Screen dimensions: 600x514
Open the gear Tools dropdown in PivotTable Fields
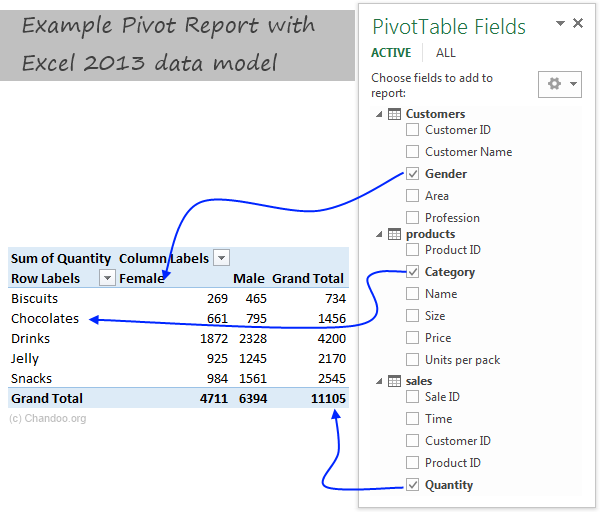[559, 85]
